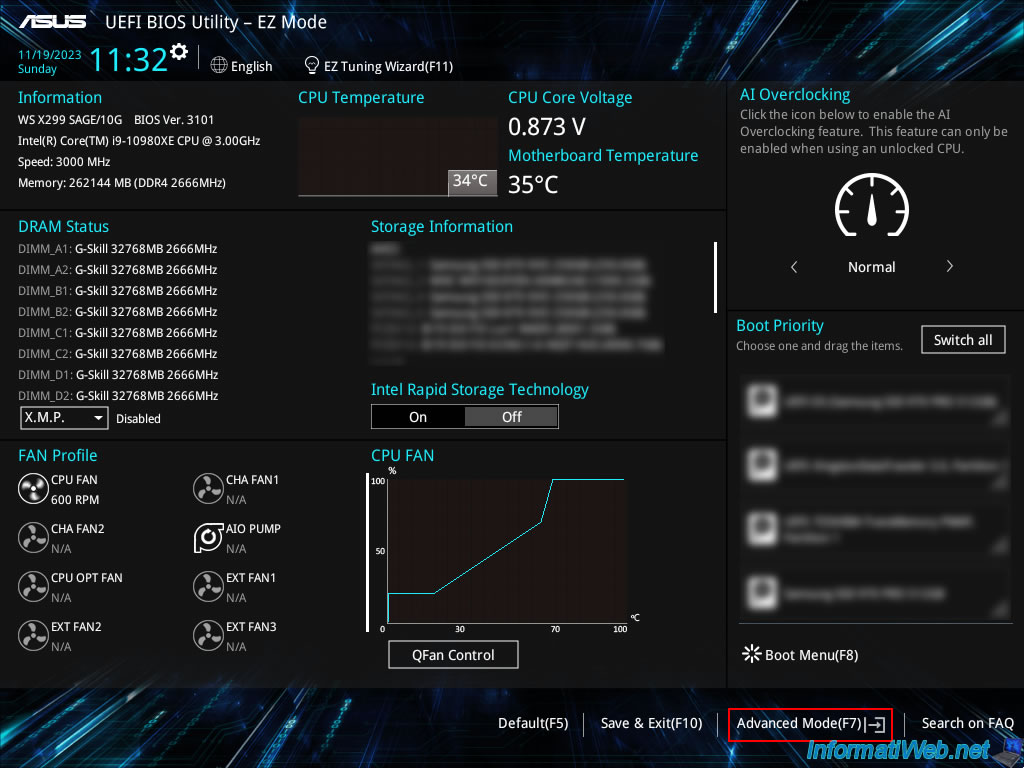Click the AI Overclocking gauge icon

click(x=871, y=207)
